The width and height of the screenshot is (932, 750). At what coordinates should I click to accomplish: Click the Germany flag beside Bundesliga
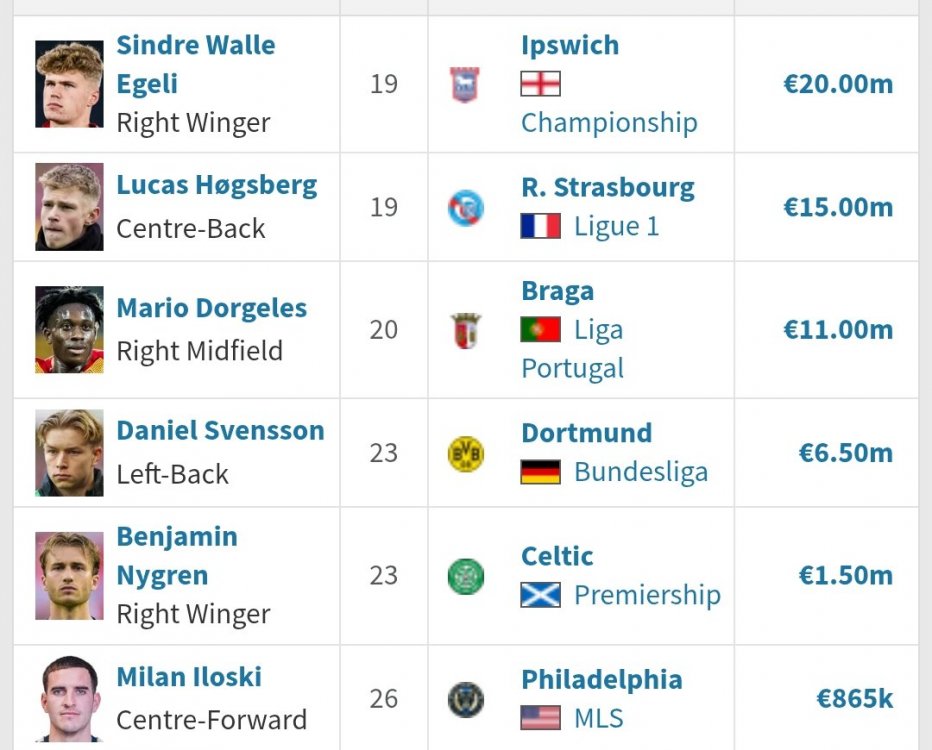click(540, 472)
